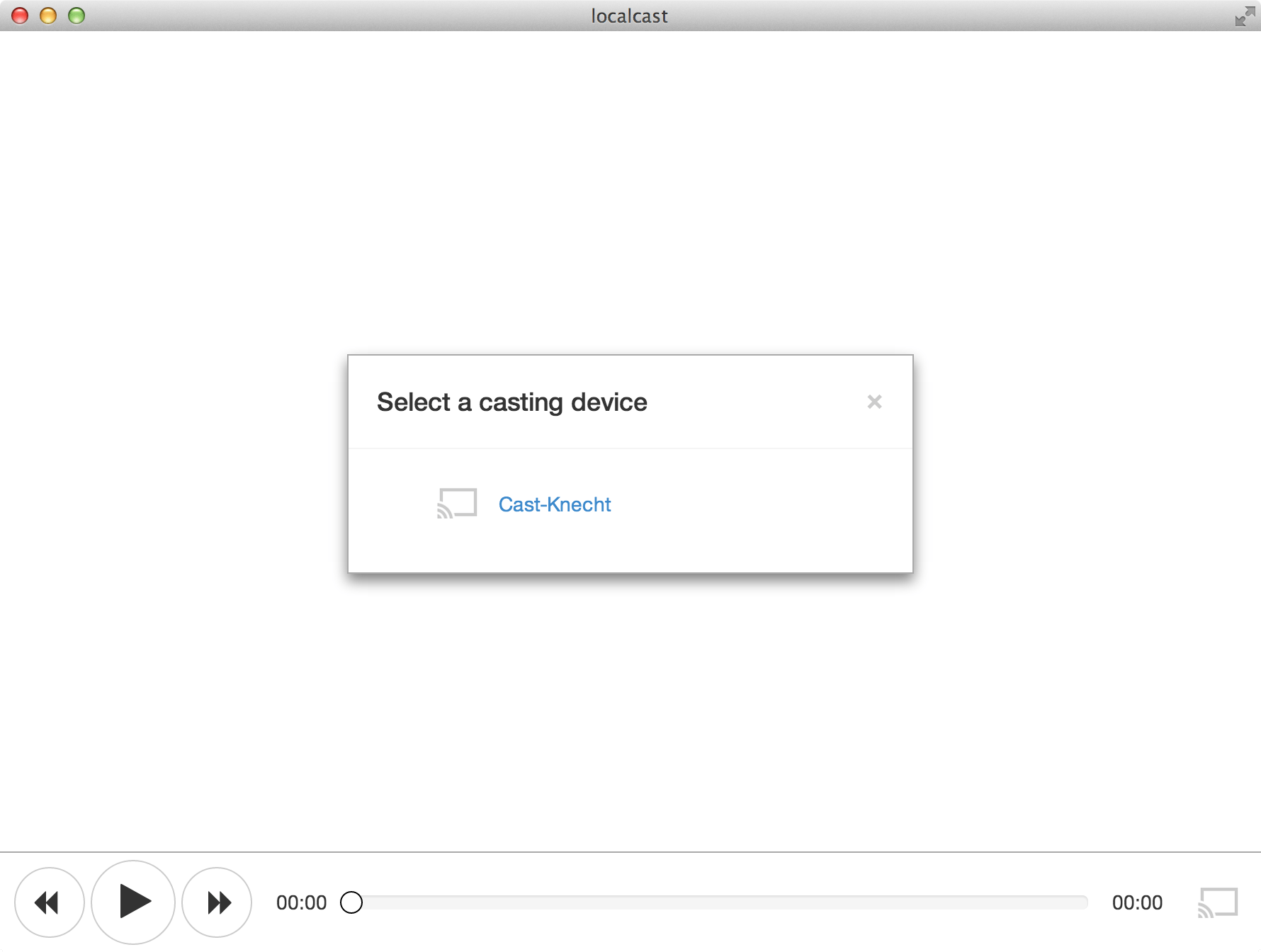Click the localcast window title
Viewport: 1261px width, 952px height.
click(x=629, y=16)
